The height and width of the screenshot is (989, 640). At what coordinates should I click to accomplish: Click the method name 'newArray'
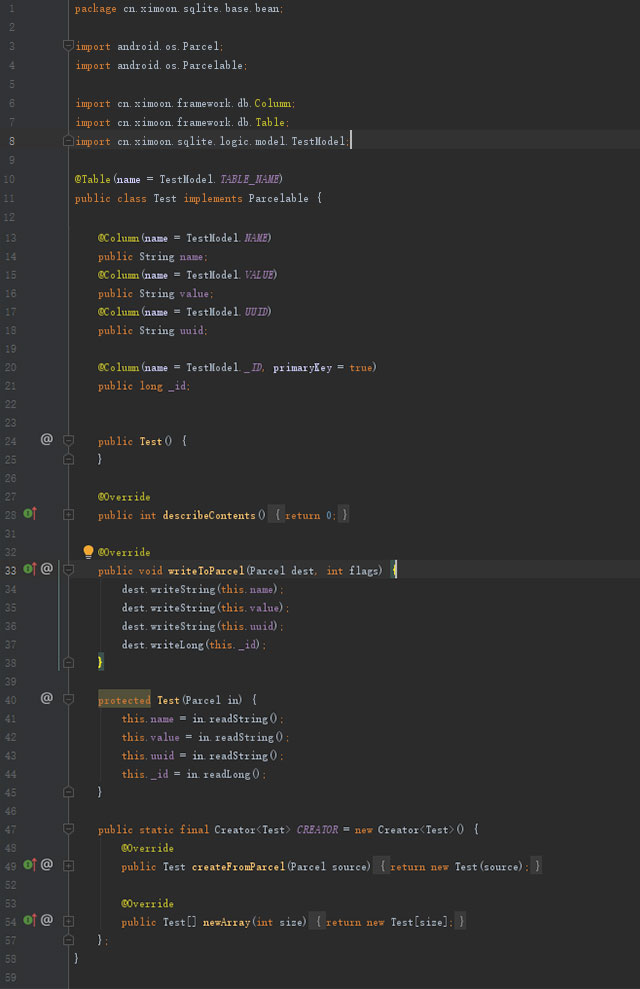(x=227, y=922)
